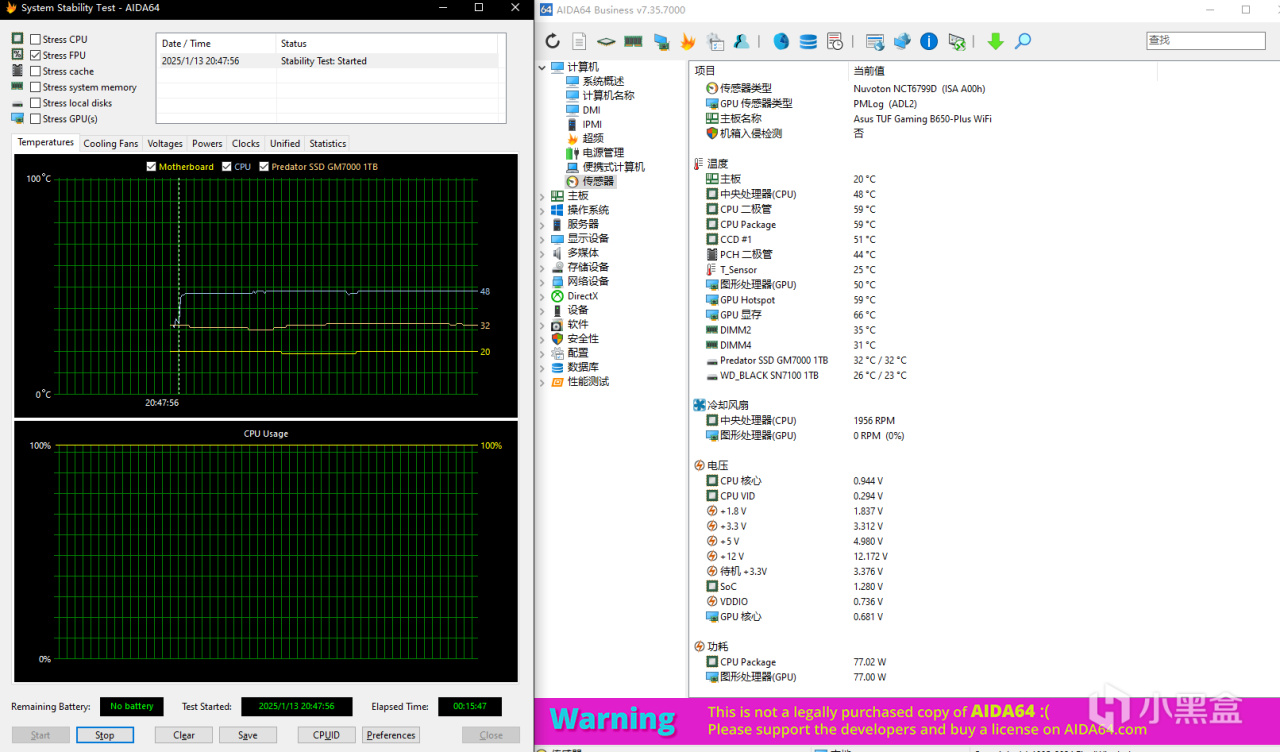Screen dimensions: 1280x752
Task: Expand the 操作系统 tree node
Action: pos(543,210)
